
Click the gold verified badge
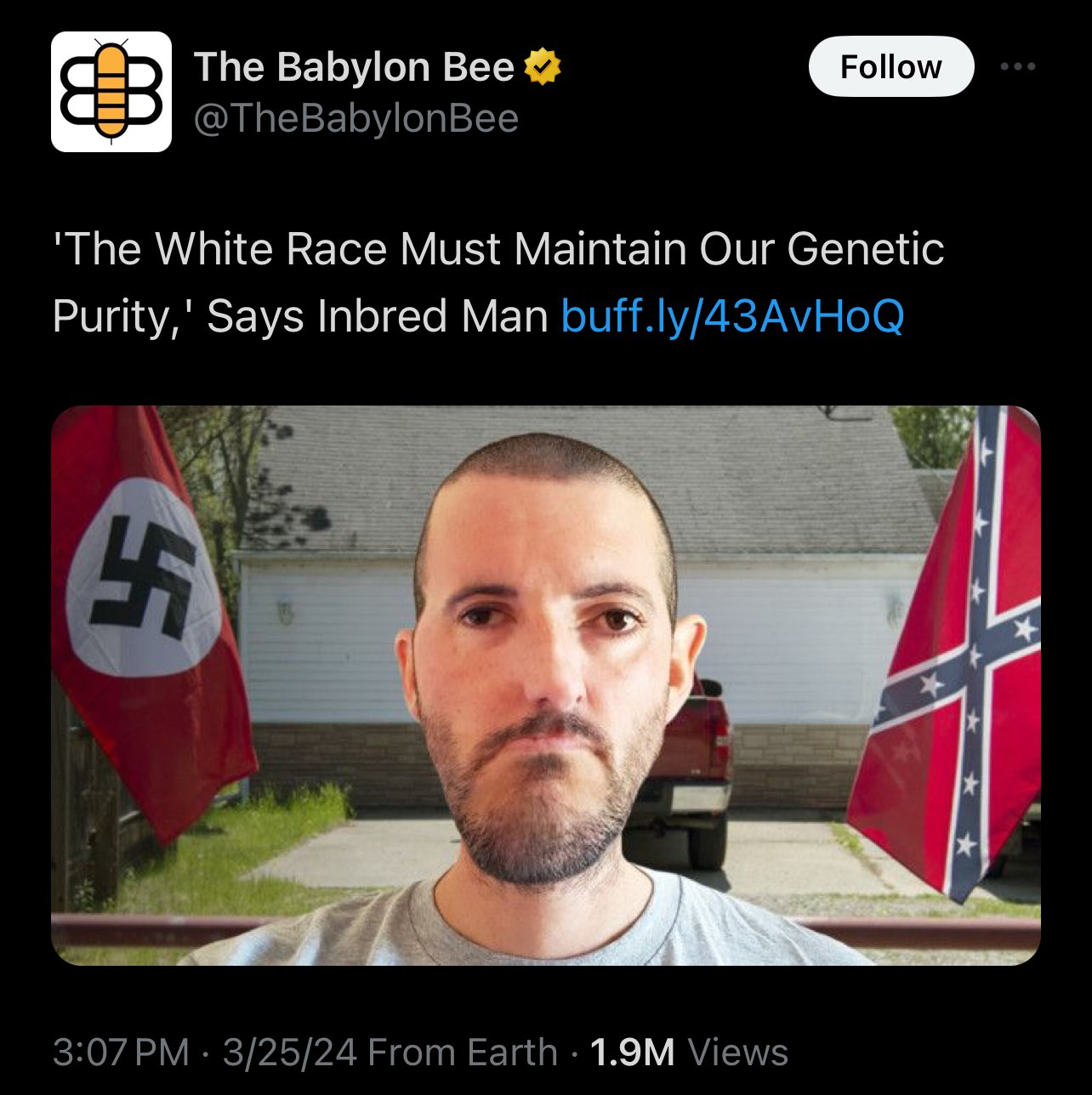[x=543, y=67]
